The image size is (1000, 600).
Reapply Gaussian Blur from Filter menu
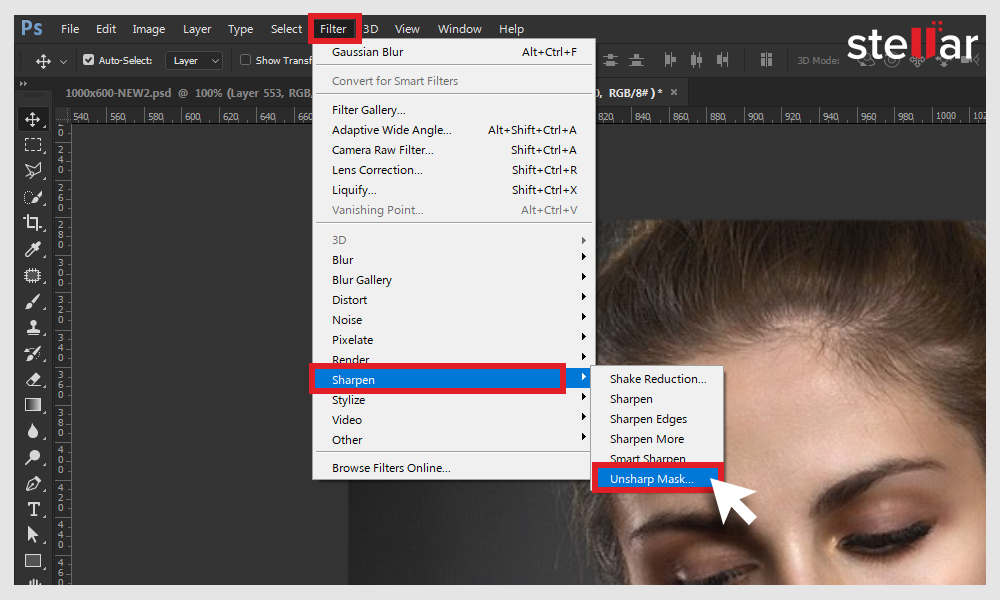(x=453, y=52)
